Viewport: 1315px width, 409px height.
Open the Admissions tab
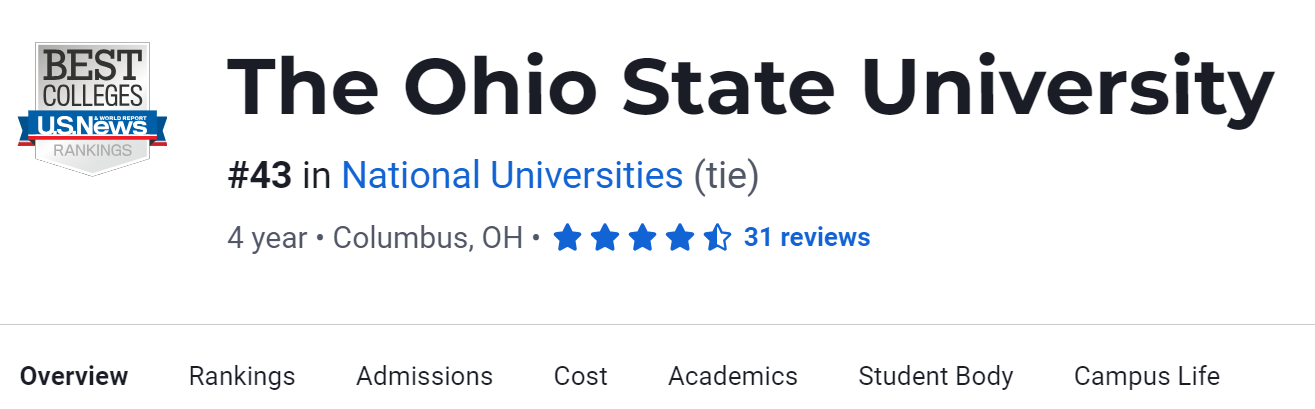point(424,376)
